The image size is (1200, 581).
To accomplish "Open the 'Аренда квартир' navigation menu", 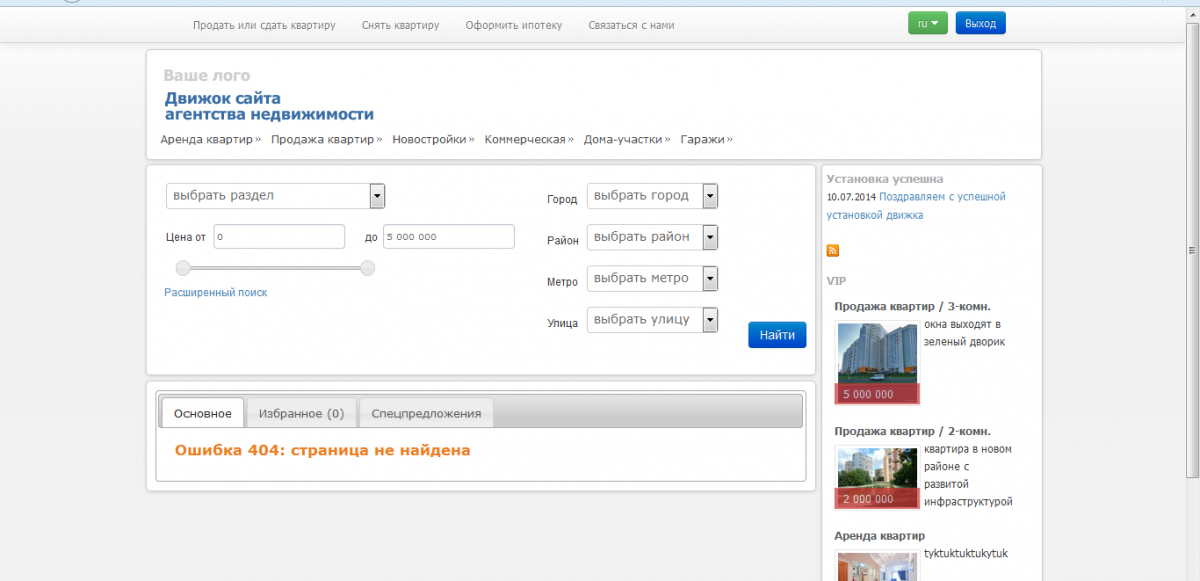I will (207, 140).
